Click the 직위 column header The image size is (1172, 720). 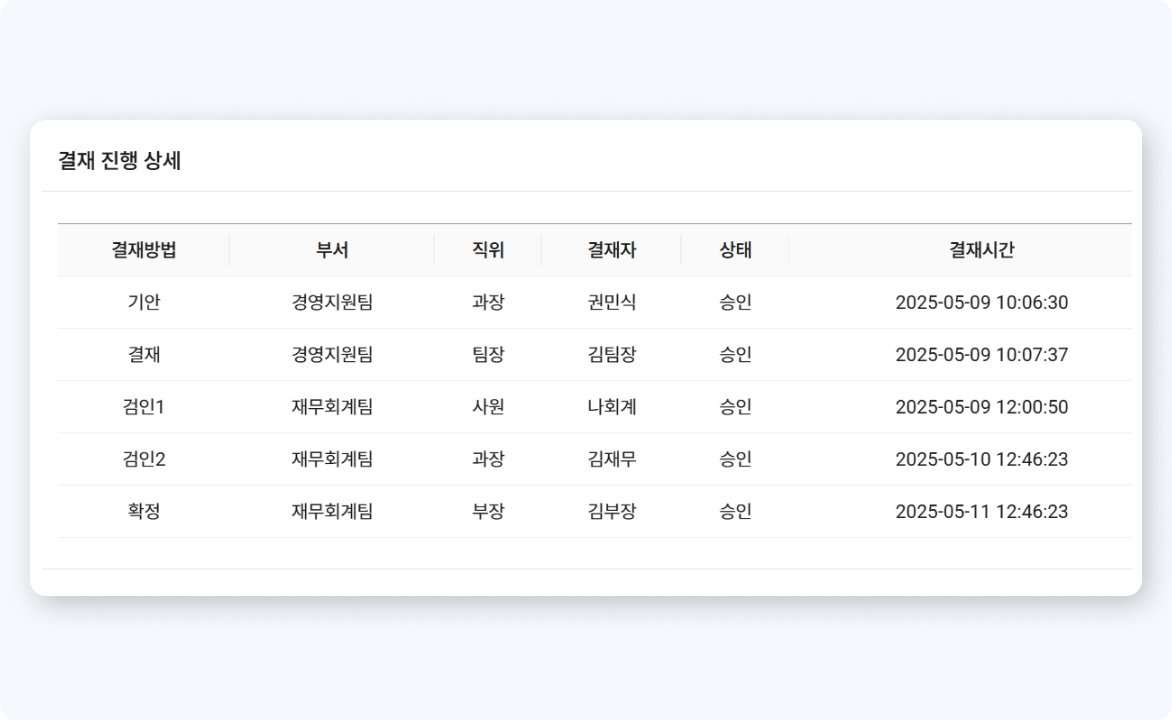488,250
